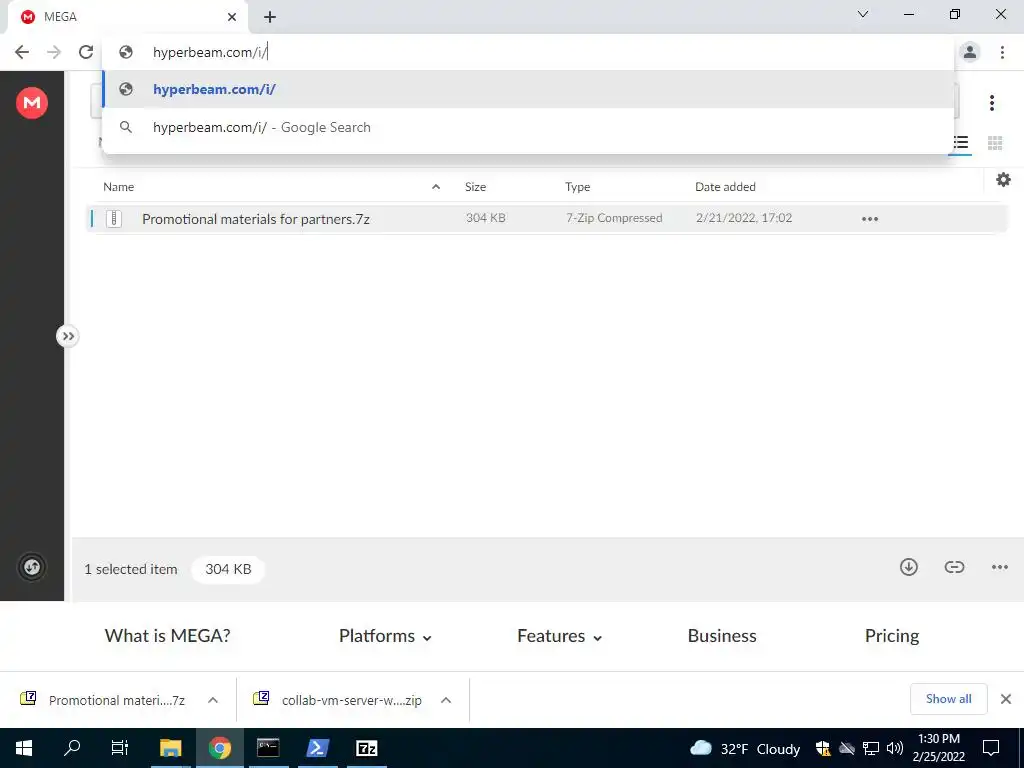Expand options for Promotional materi....7z download
Image resolution: width=1024 pixels, height=768 pixels.
[x=212, y=700]
